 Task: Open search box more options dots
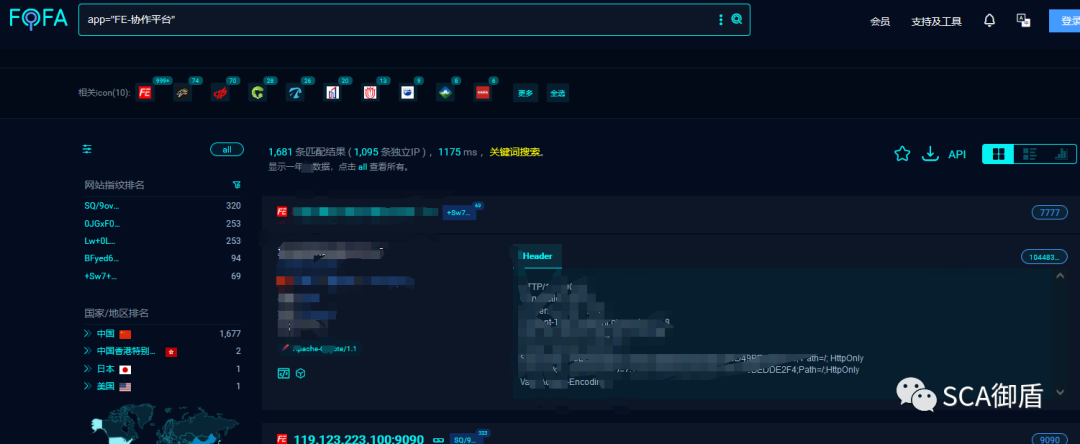point(720,19)
